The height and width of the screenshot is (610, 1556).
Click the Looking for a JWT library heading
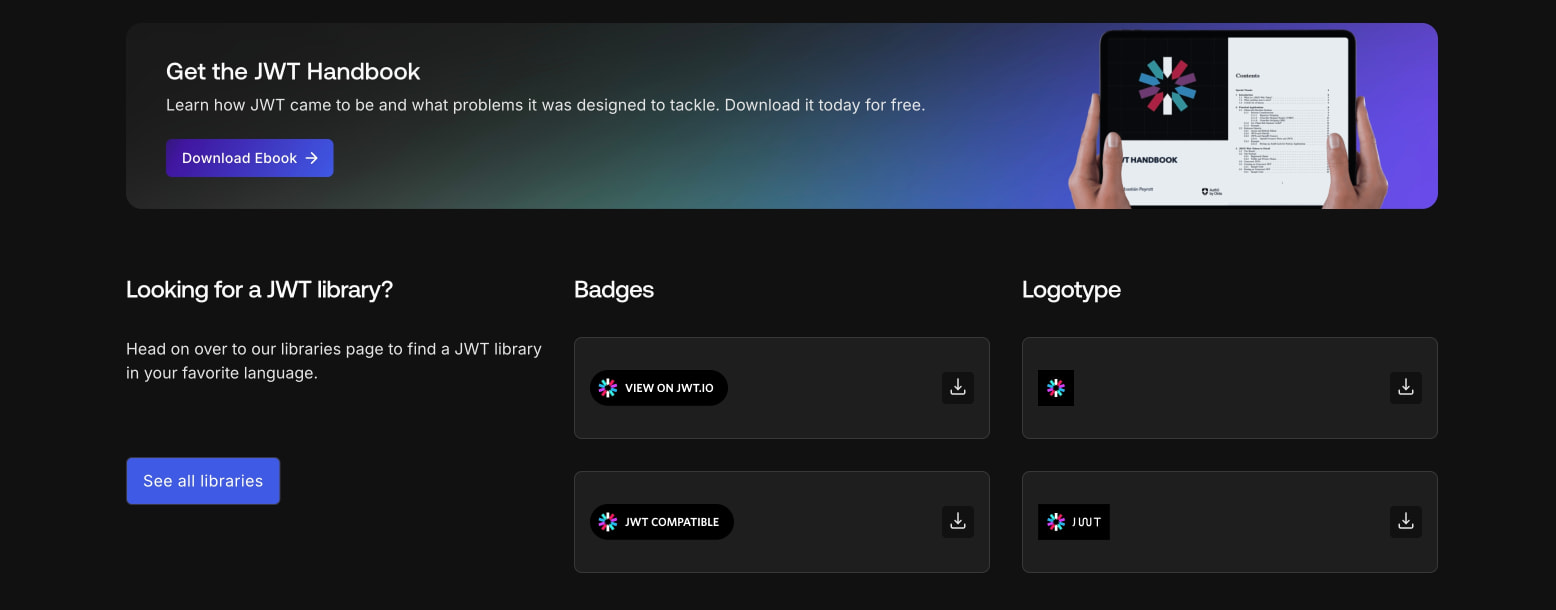coord(260,290)
